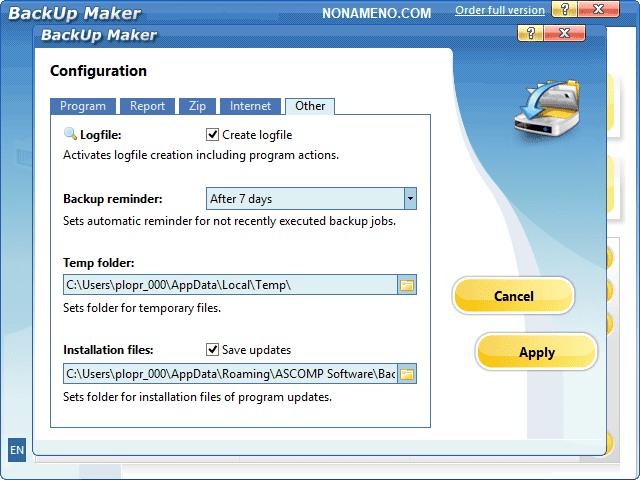Open the Report tab
The image size is (640, 480).
click(x=148, y=106)
